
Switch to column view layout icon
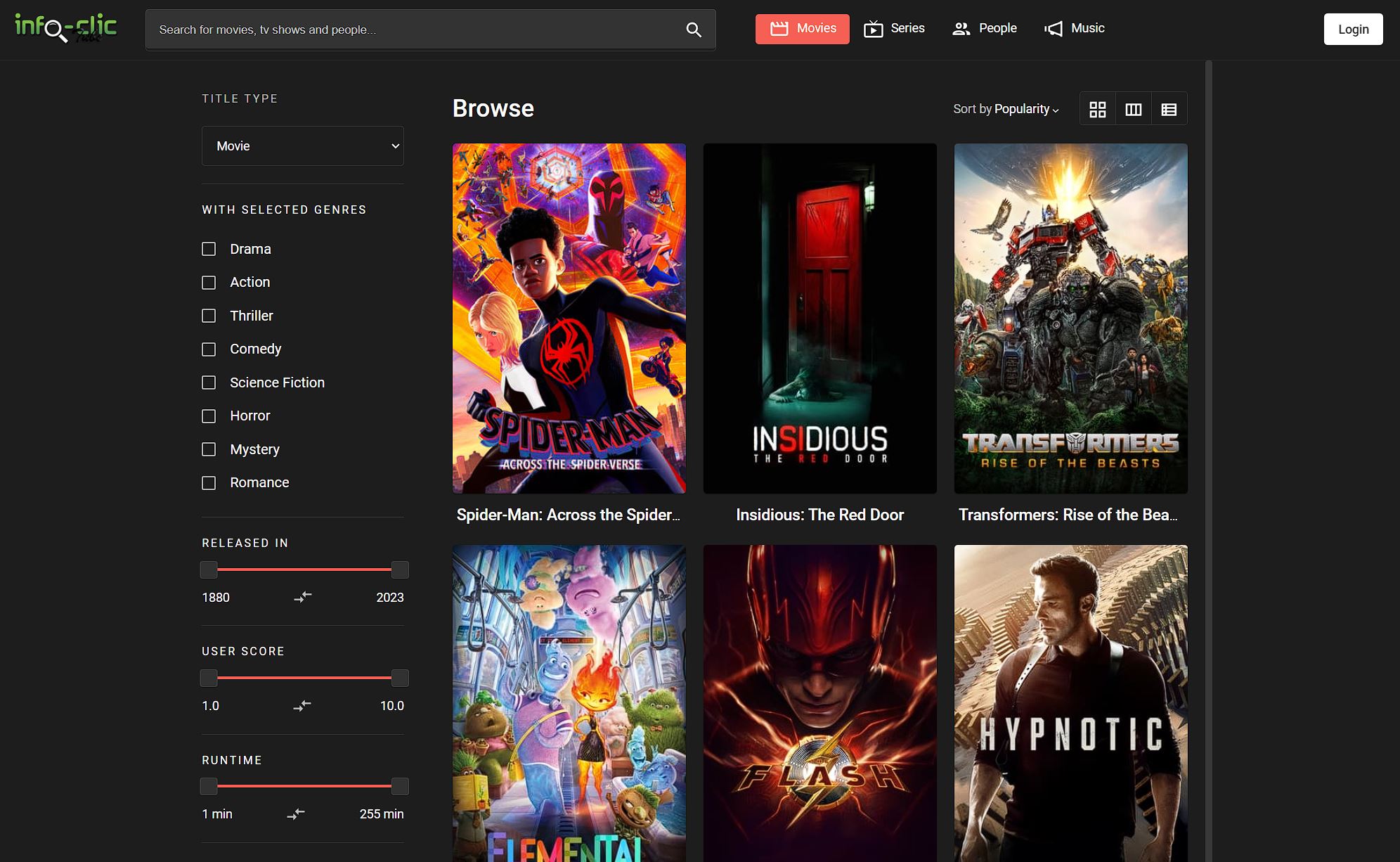1133,109
